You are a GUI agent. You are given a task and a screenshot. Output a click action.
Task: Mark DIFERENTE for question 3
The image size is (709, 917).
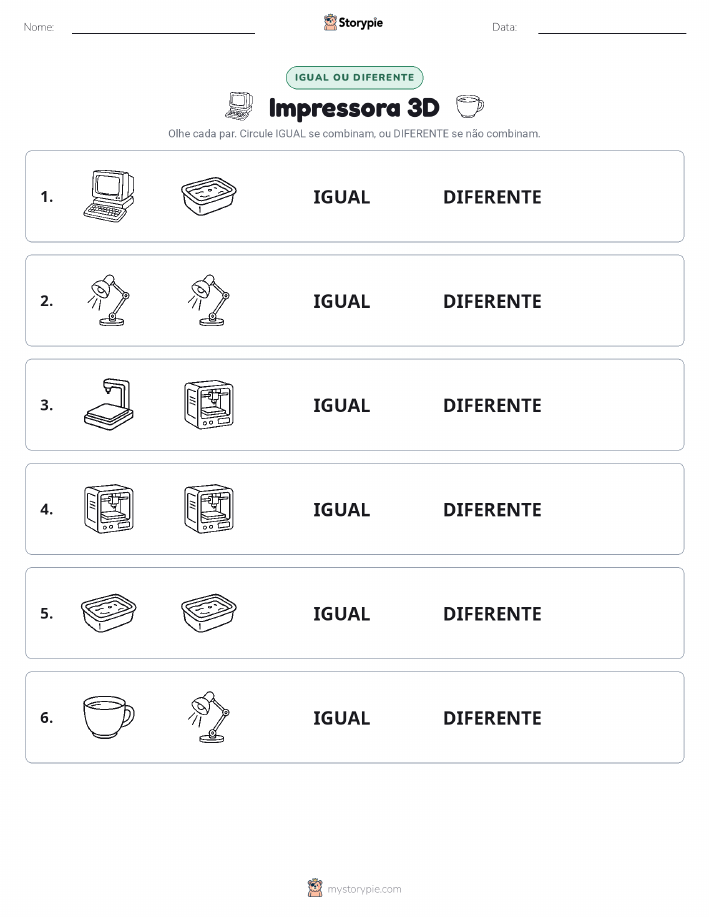[492, 405]
